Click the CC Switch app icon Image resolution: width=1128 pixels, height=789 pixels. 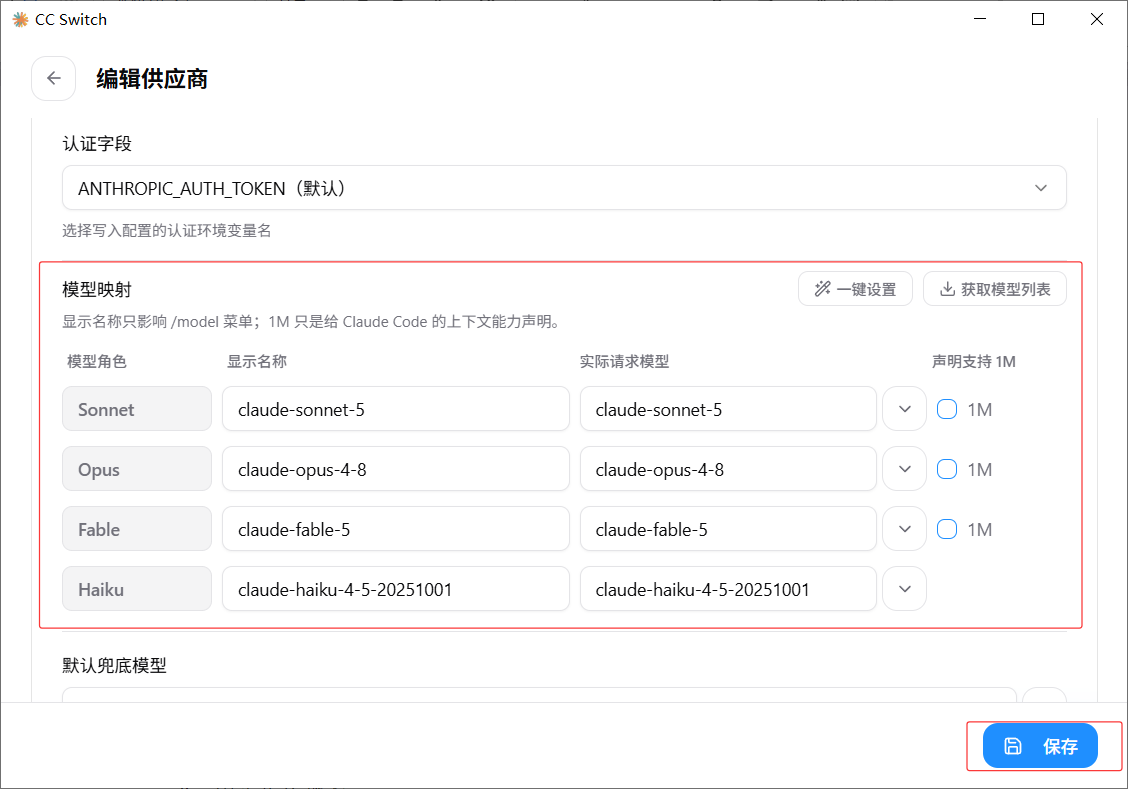pyautogui.click(x=20, y=19)
